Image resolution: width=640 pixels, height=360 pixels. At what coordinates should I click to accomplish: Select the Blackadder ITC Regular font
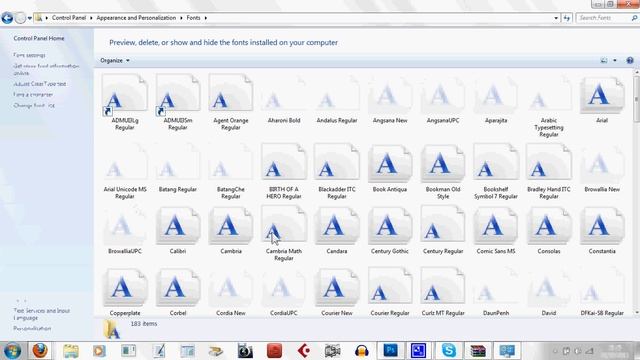337,162
